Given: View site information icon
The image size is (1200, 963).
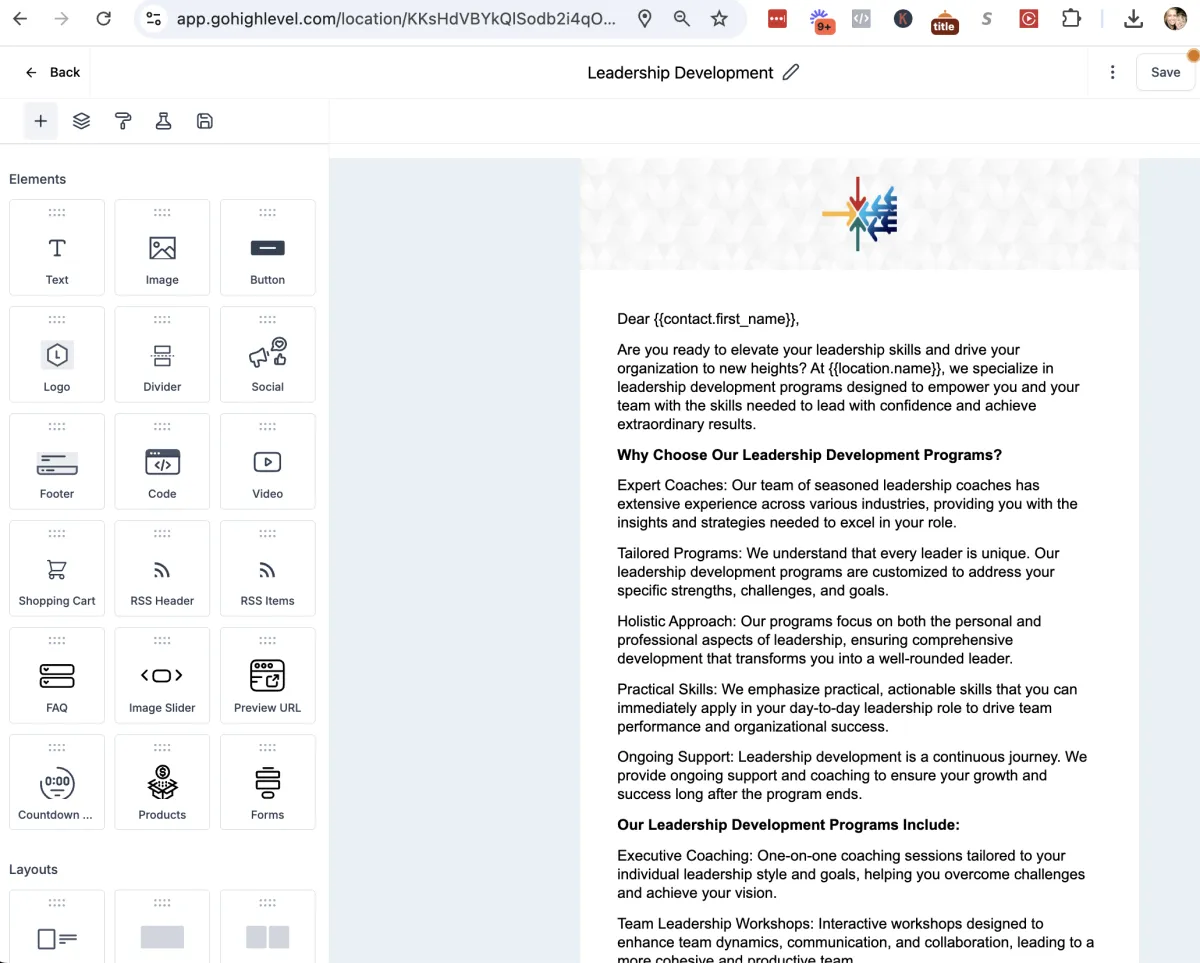Looking at the screenshot, I should tap(153, 19).
